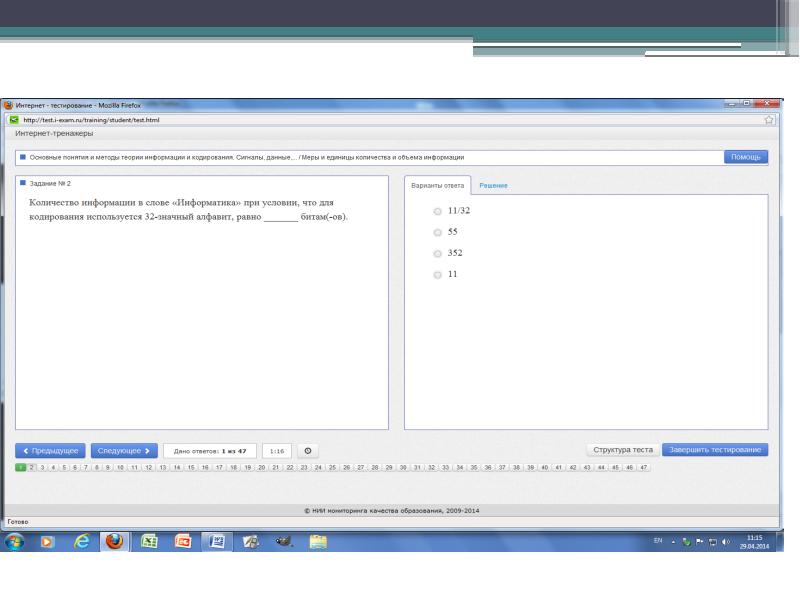
Task: Switch to Word in the taskbar
Action: pyautogui.click(x=217, y=541)
